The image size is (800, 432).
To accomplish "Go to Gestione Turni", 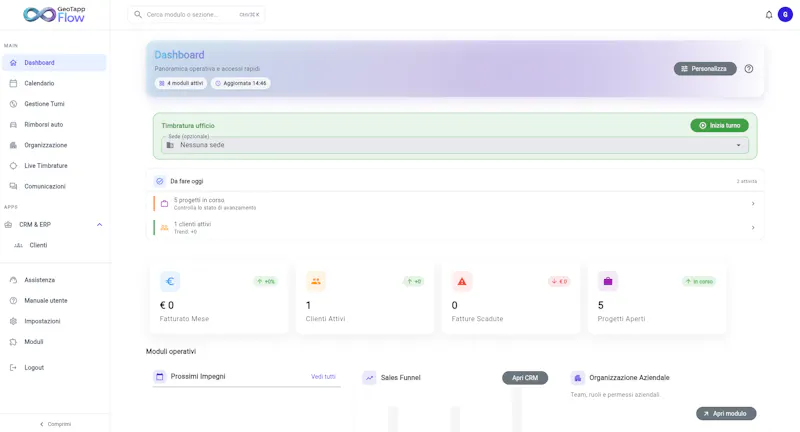I will (54, 104).
